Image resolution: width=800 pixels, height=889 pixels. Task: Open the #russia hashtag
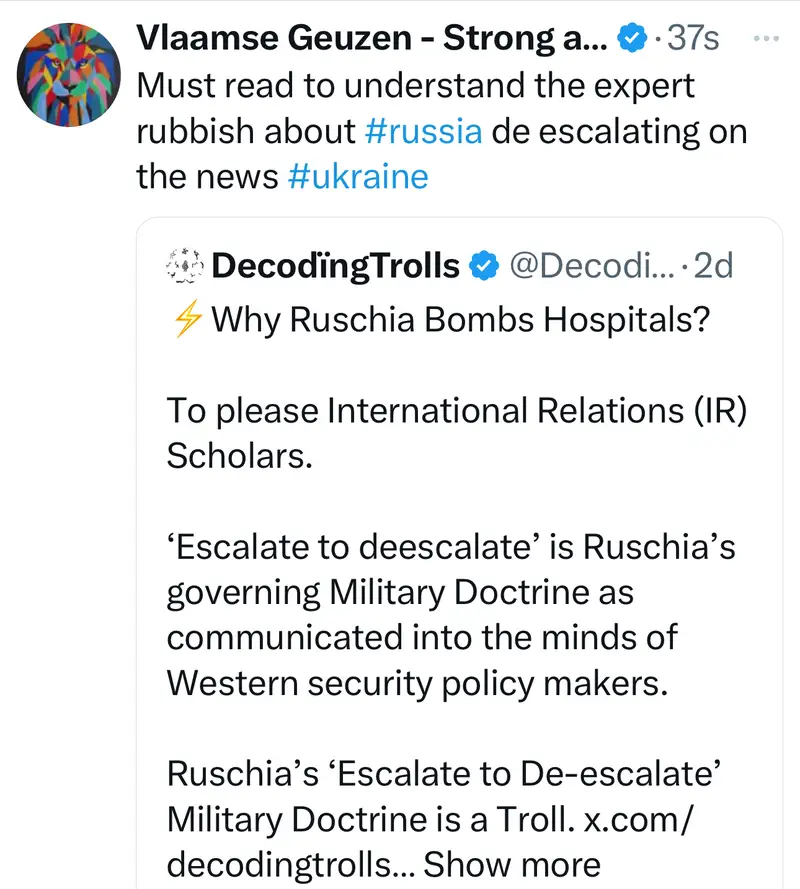coord(419,131)
